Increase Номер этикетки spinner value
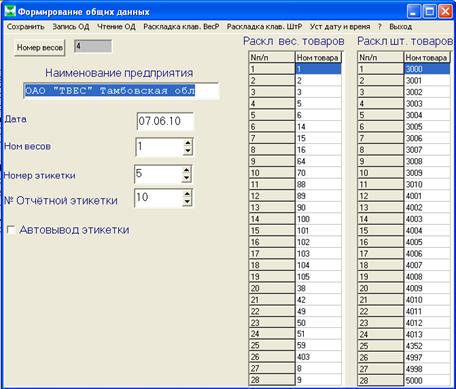Viewport: 456px width, 389px height. coord(187,170)
